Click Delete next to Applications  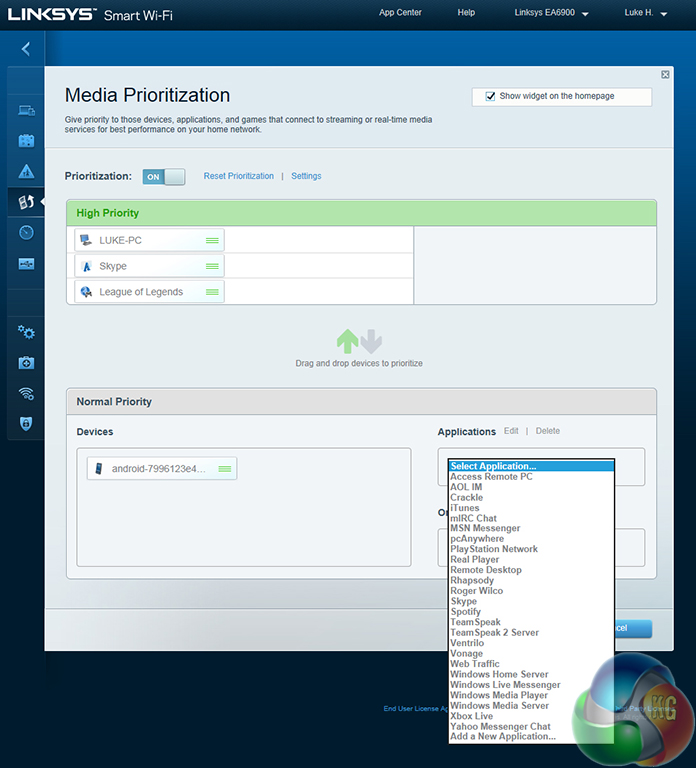click(548, 431)
